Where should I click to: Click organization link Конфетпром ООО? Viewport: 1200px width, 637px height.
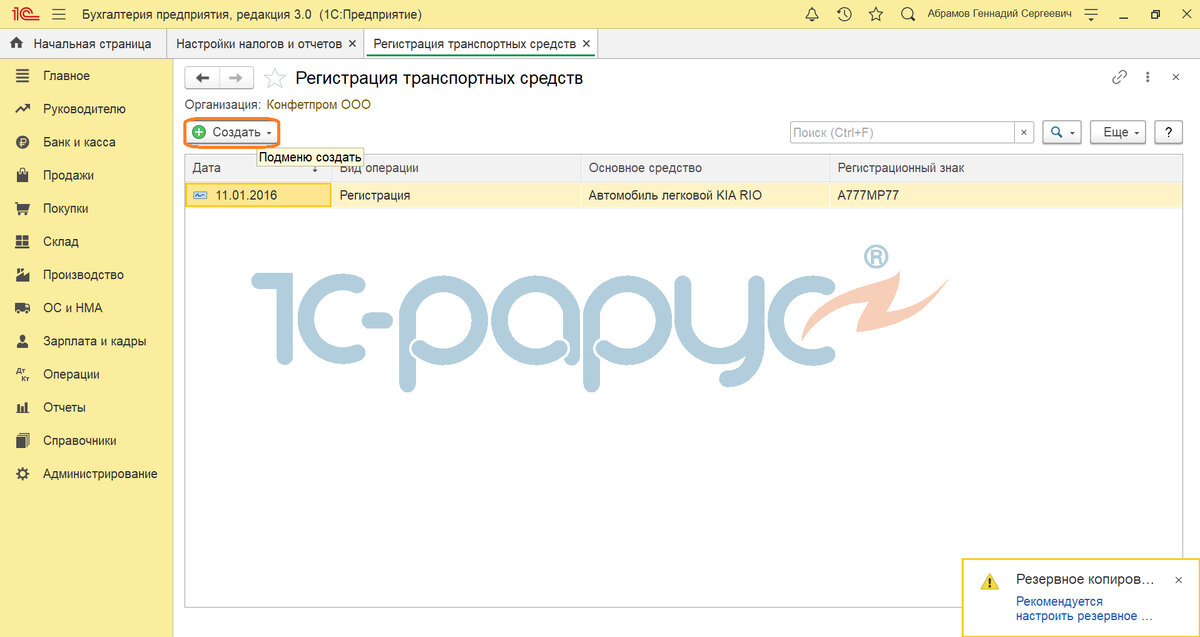pos(318,104)
